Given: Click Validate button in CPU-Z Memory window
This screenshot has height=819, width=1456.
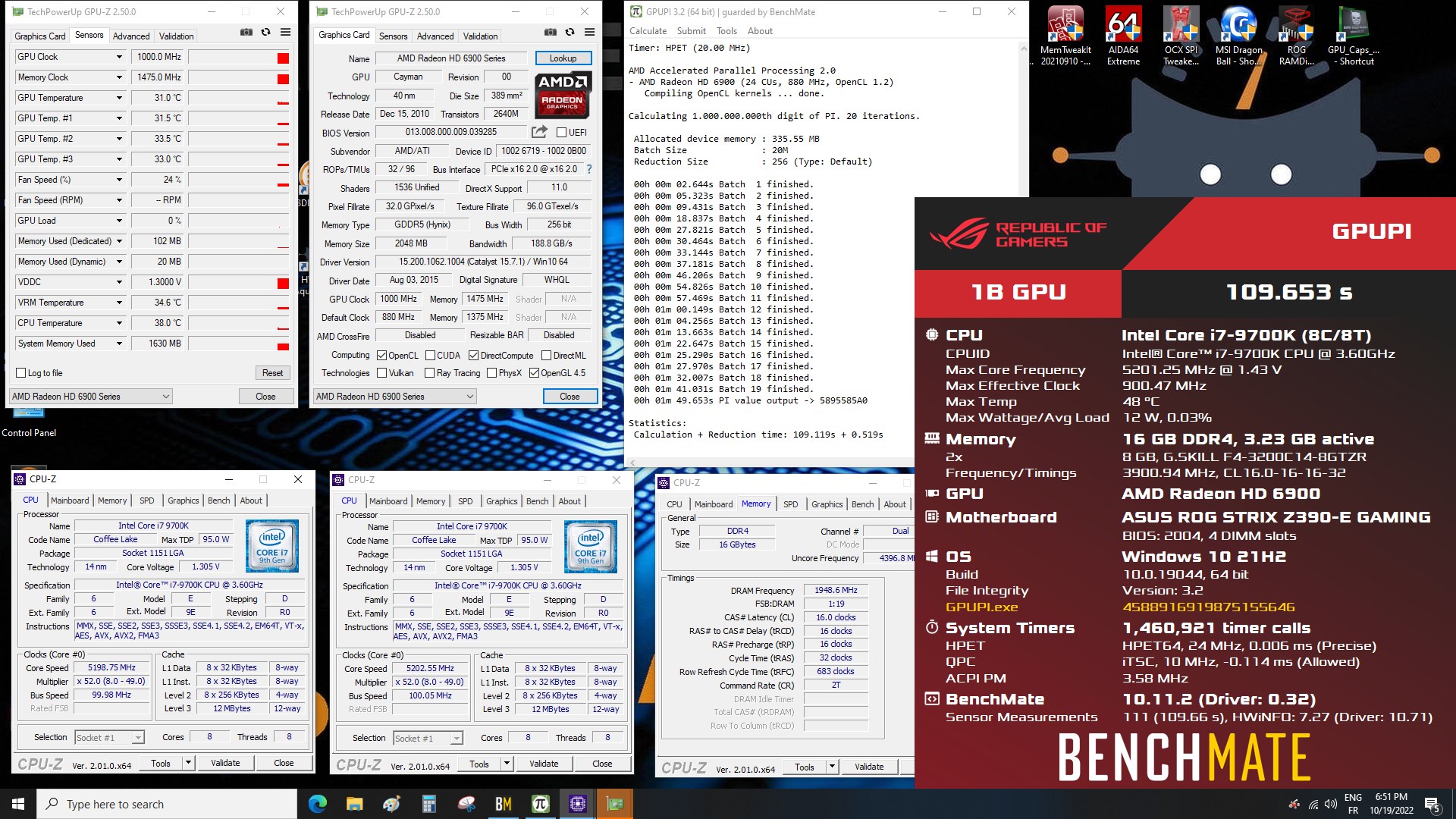Looking at the screenshot, I should tap(869, 767).
